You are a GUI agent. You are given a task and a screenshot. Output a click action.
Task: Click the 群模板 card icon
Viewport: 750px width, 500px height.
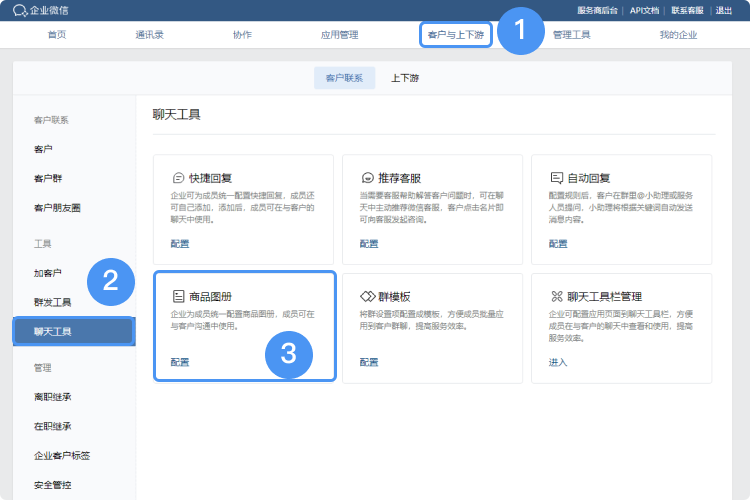tap(367, 296)
